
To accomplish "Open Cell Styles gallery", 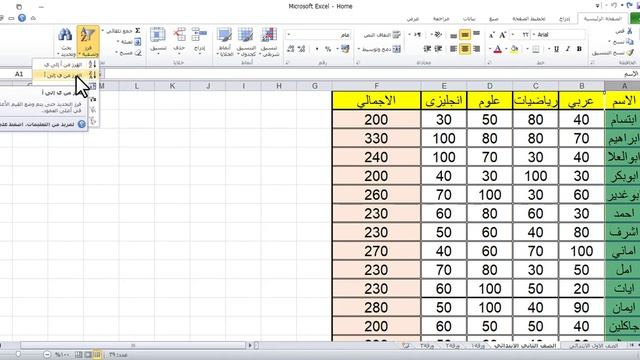I will point(224,42).
